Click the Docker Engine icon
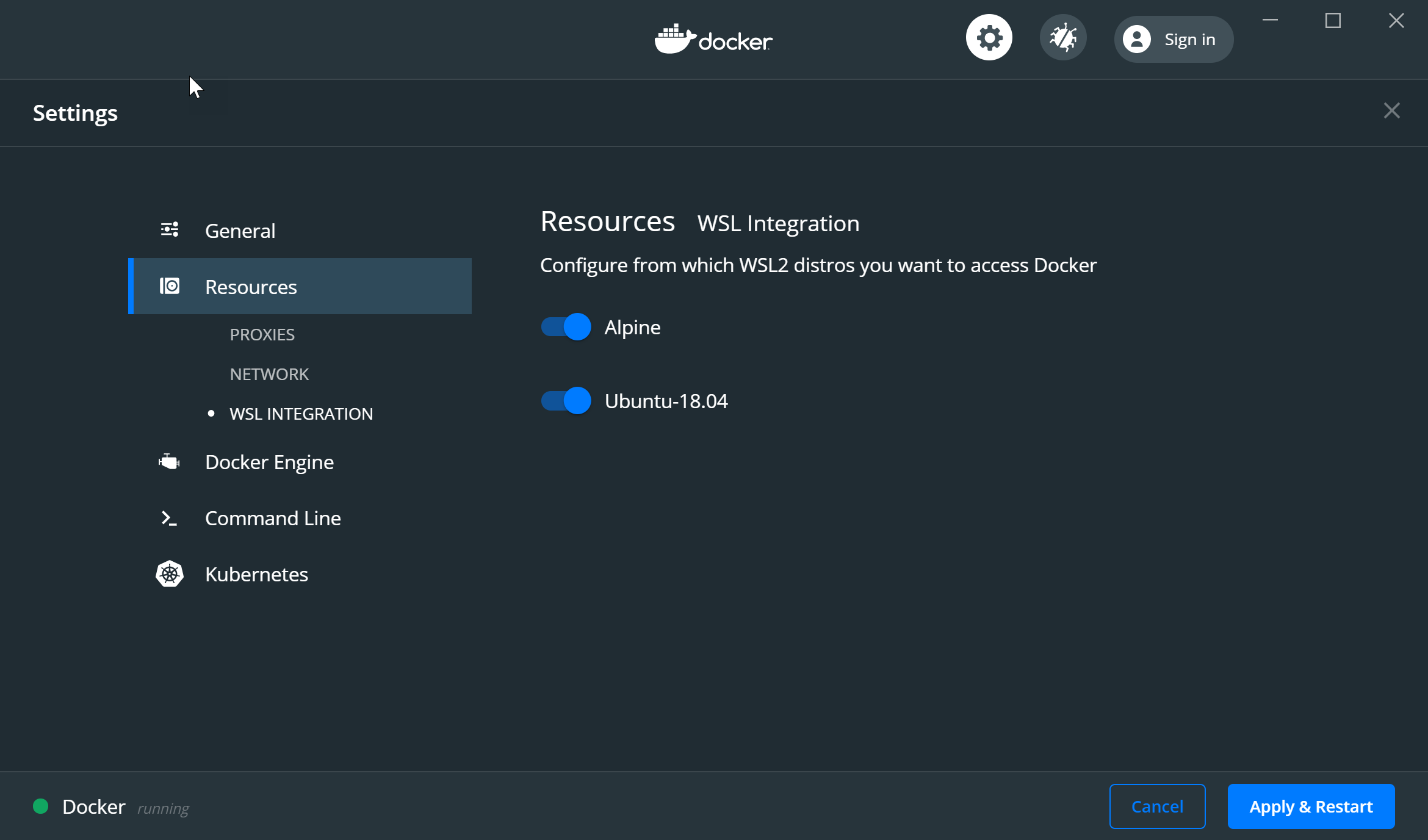Viewport: 1428px width, 840px height. 169,462
